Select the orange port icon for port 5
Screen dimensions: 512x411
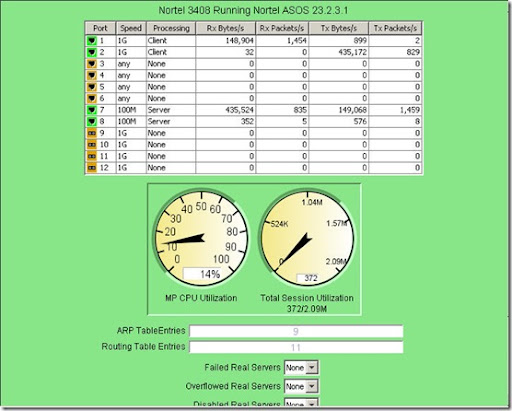tap(92, 87)
